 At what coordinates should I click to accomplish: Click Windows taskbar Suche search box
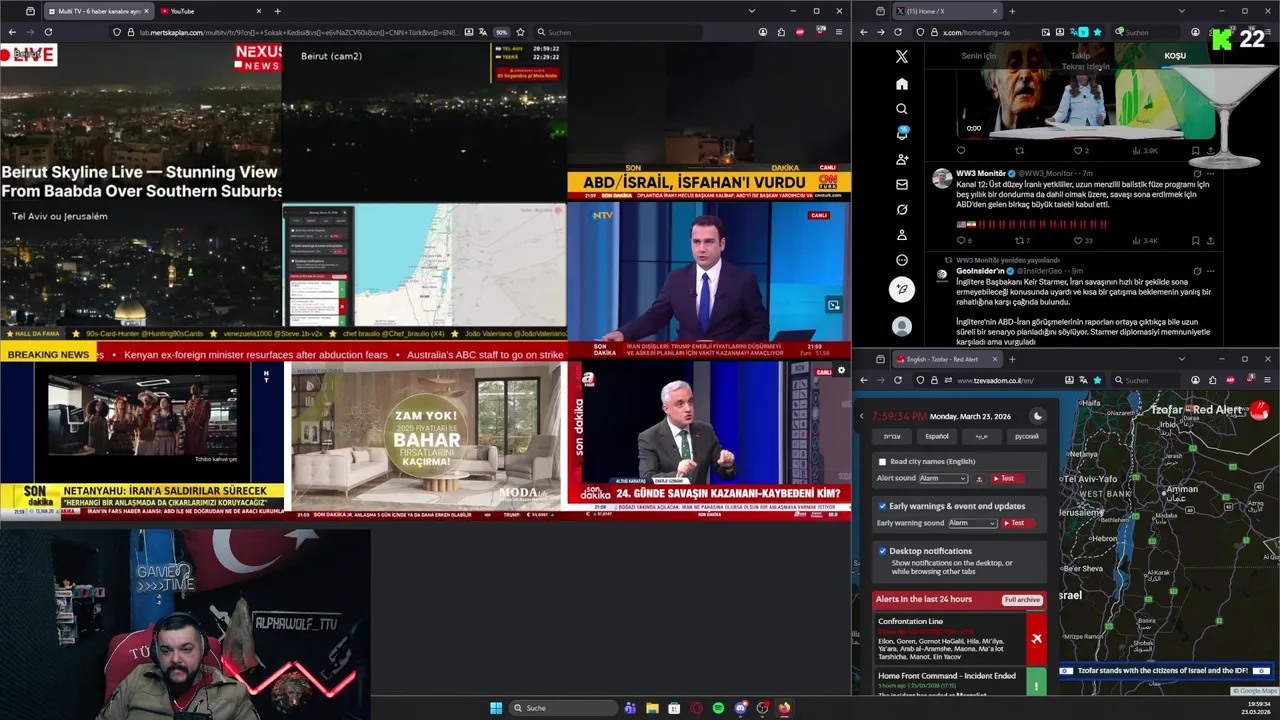(x=563, y=708)
